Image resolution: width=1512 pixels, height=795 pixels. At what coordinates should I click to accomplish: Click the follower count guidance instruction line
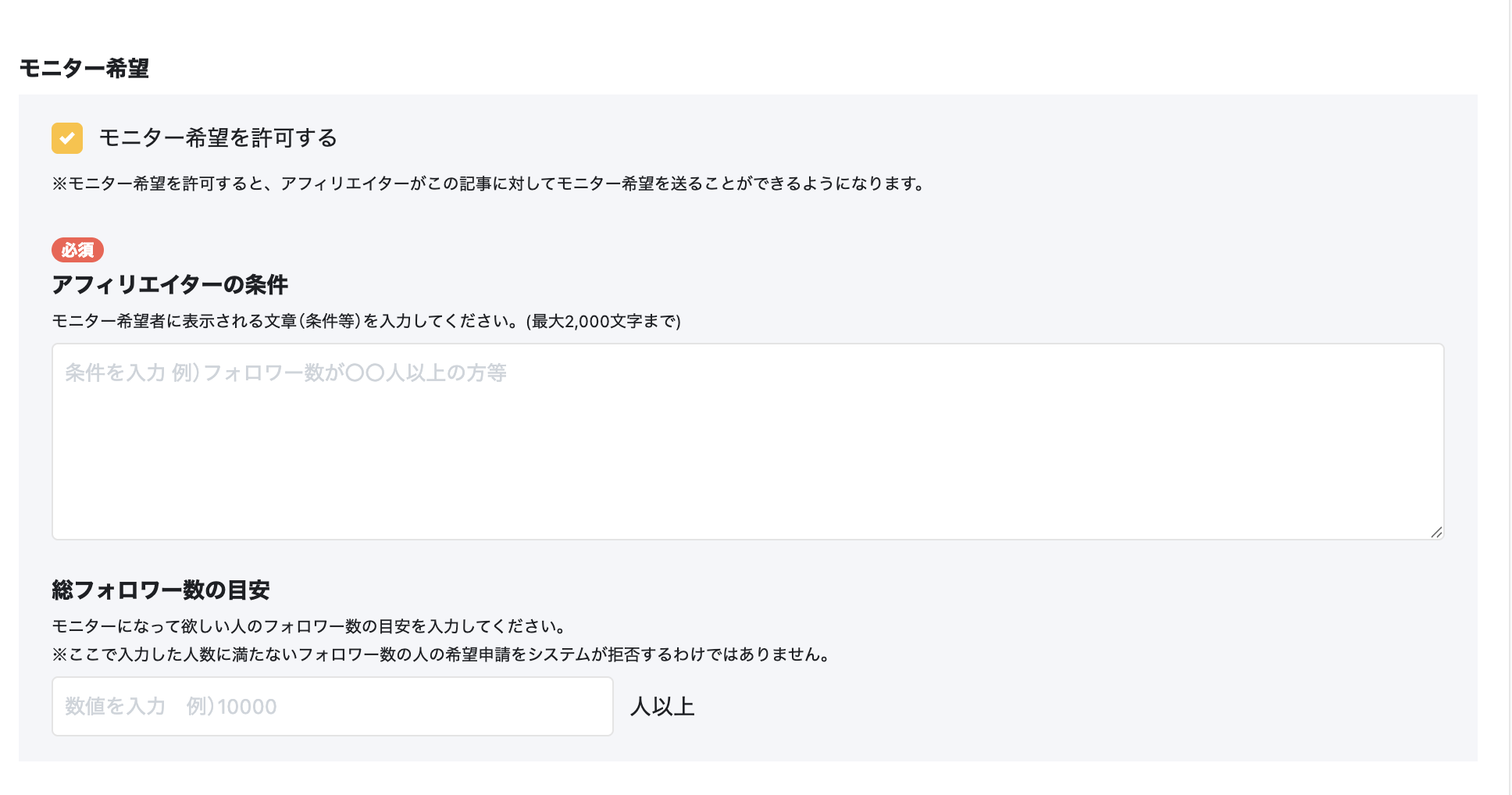tap(308, 626)
